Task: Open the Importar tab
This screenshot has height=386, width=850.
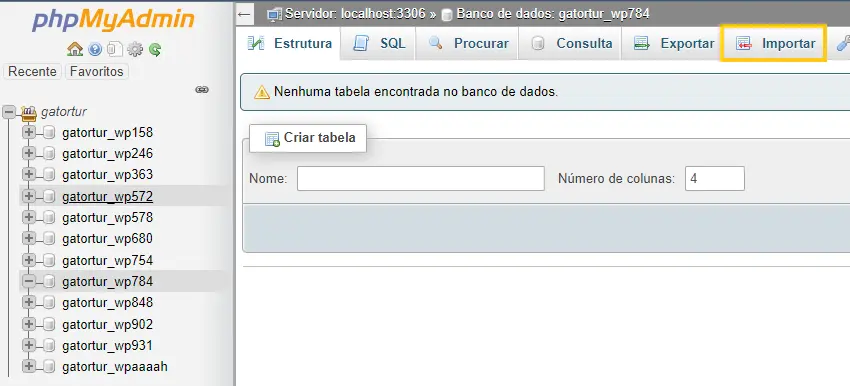Action: pyautogui.click(x=773, y=43)
